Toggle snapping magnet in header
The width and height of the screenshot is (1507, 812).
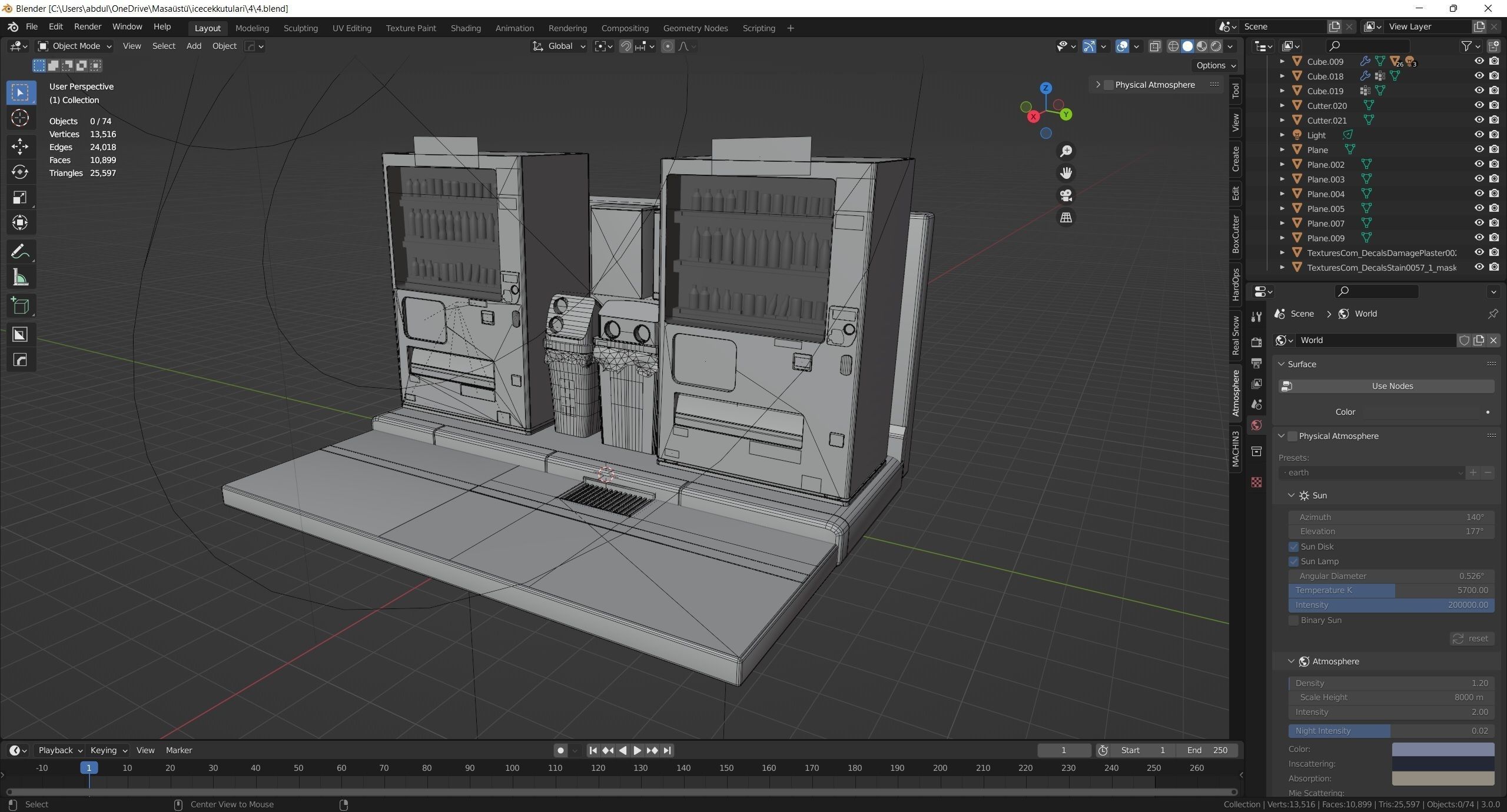point(626,46)
